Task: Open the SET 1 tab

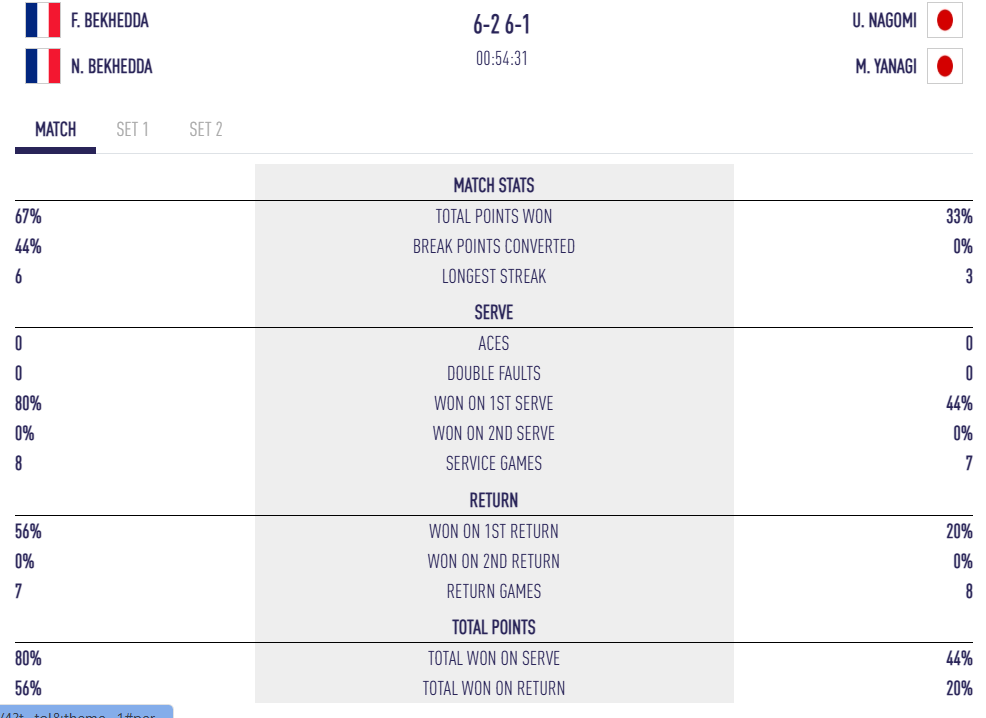Action: click(x=132, y=129)
